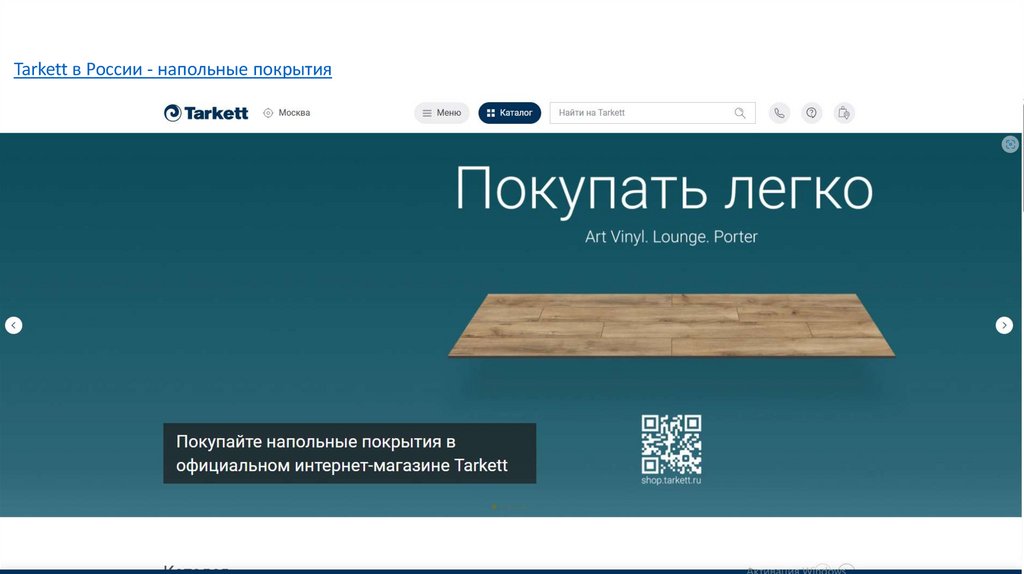Image resolution: width=1024 pixels, height=574 pixels.
Task: Click the search magnifier icon
Action: pos(740,113)
